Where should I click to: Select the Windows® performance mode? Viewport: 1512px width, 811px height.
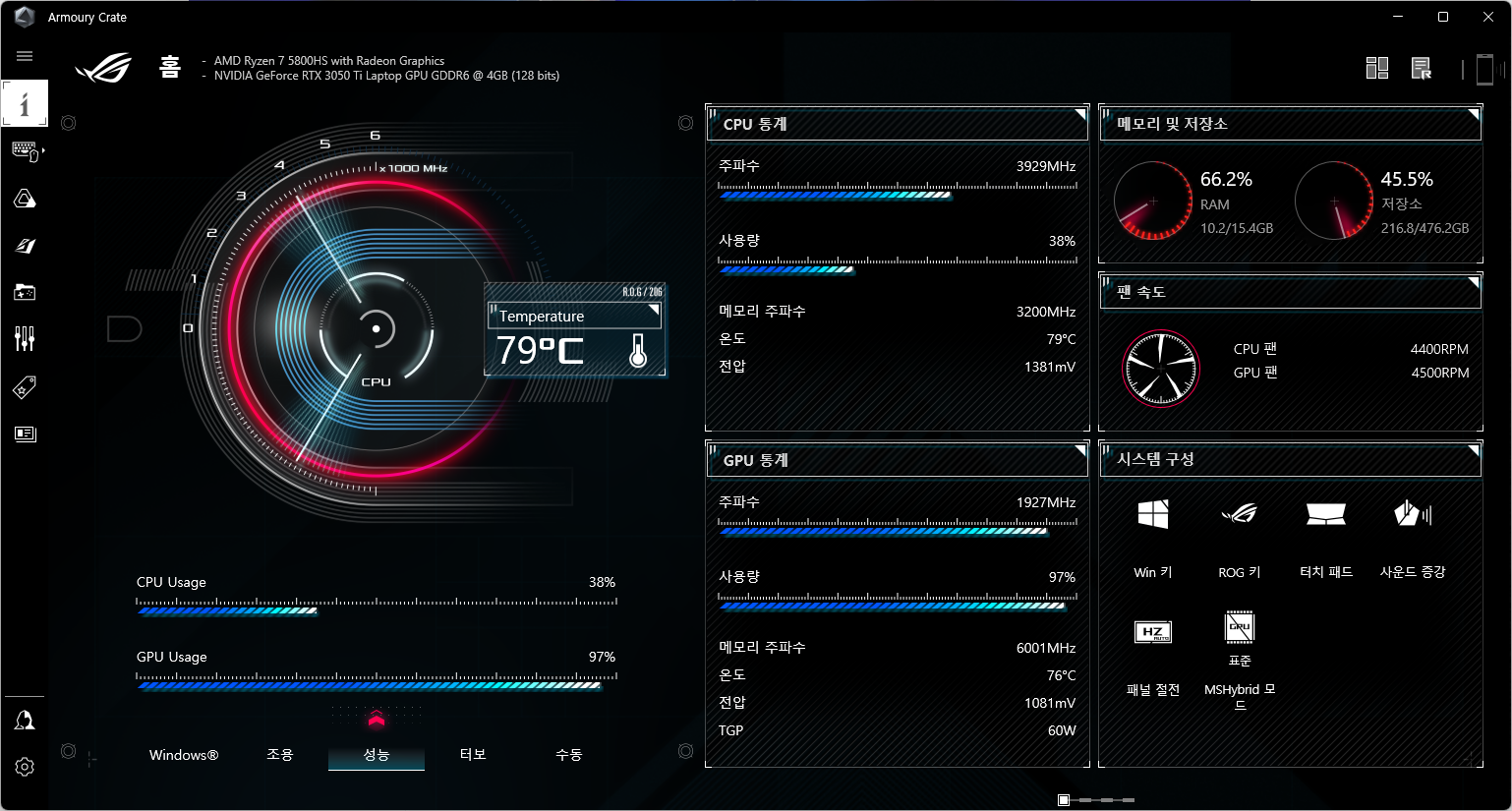(x=184, y=755)
